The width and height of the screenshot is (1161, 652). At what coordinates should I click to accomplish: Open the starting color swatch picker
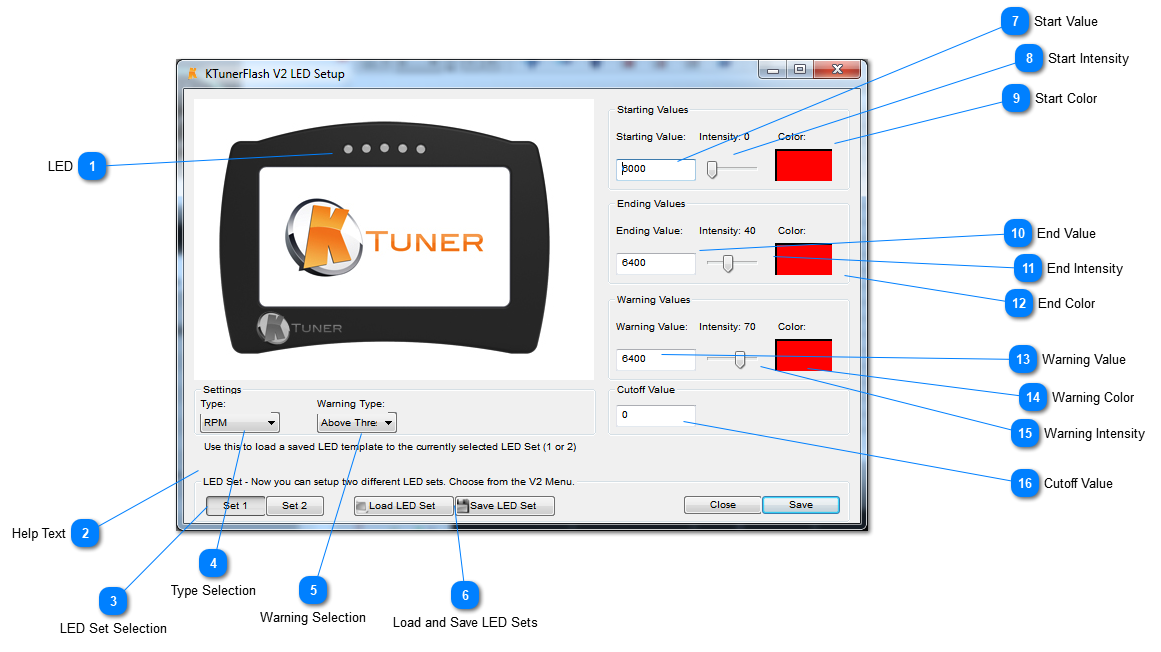click(x=803, y=165)
